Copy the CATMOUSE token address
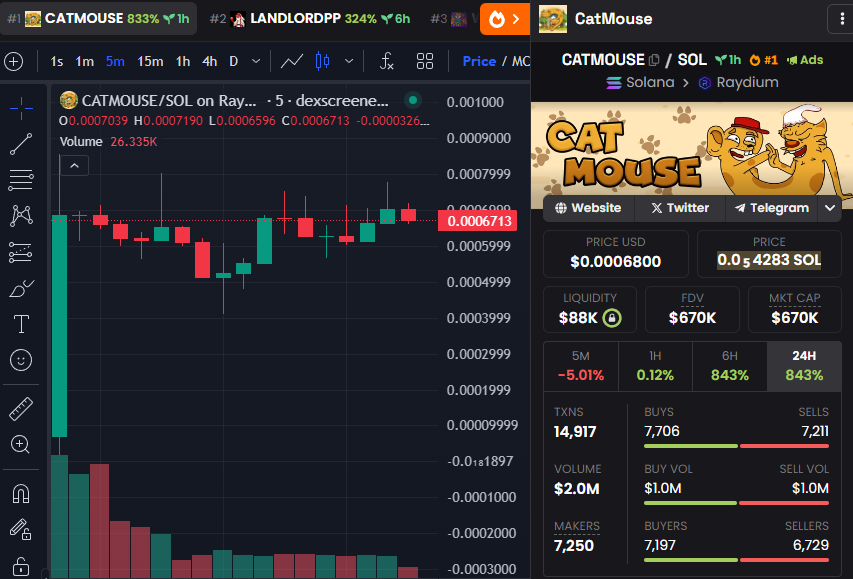The image size is (853, 579). pos(654,60)
